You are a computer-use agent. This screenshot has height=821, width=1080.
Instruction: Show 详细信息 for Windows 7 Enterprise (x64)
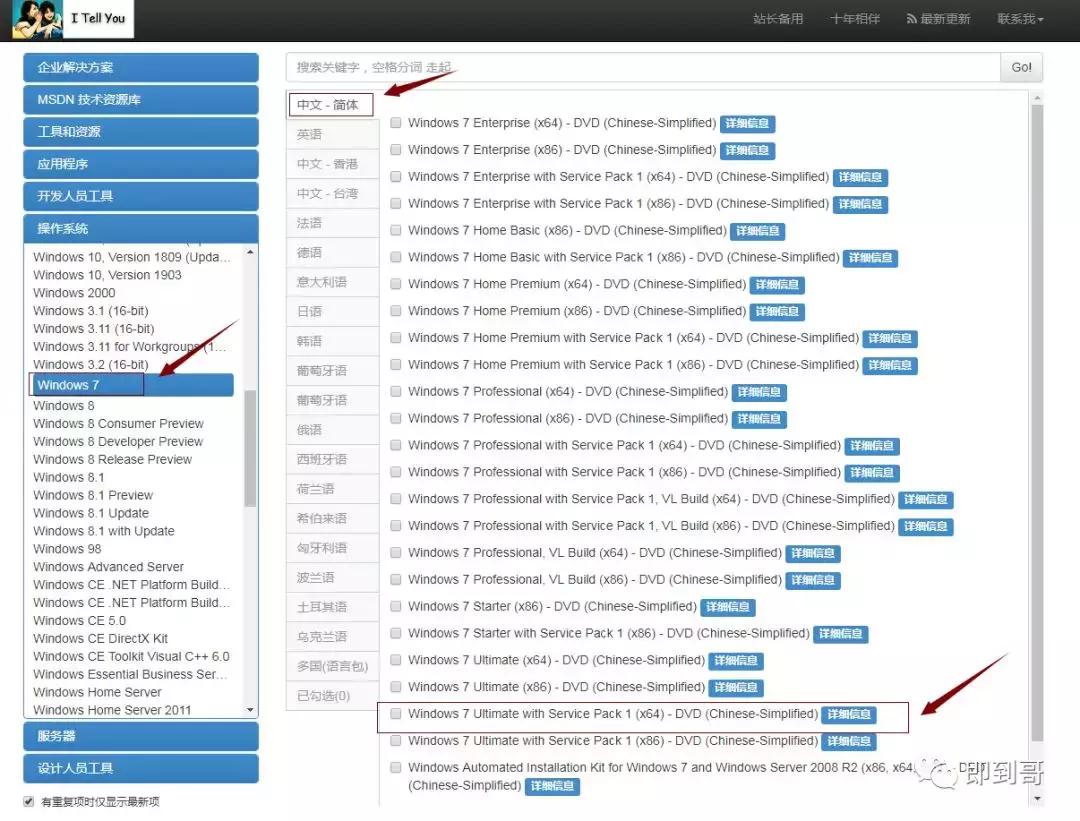tap(747, 123)
